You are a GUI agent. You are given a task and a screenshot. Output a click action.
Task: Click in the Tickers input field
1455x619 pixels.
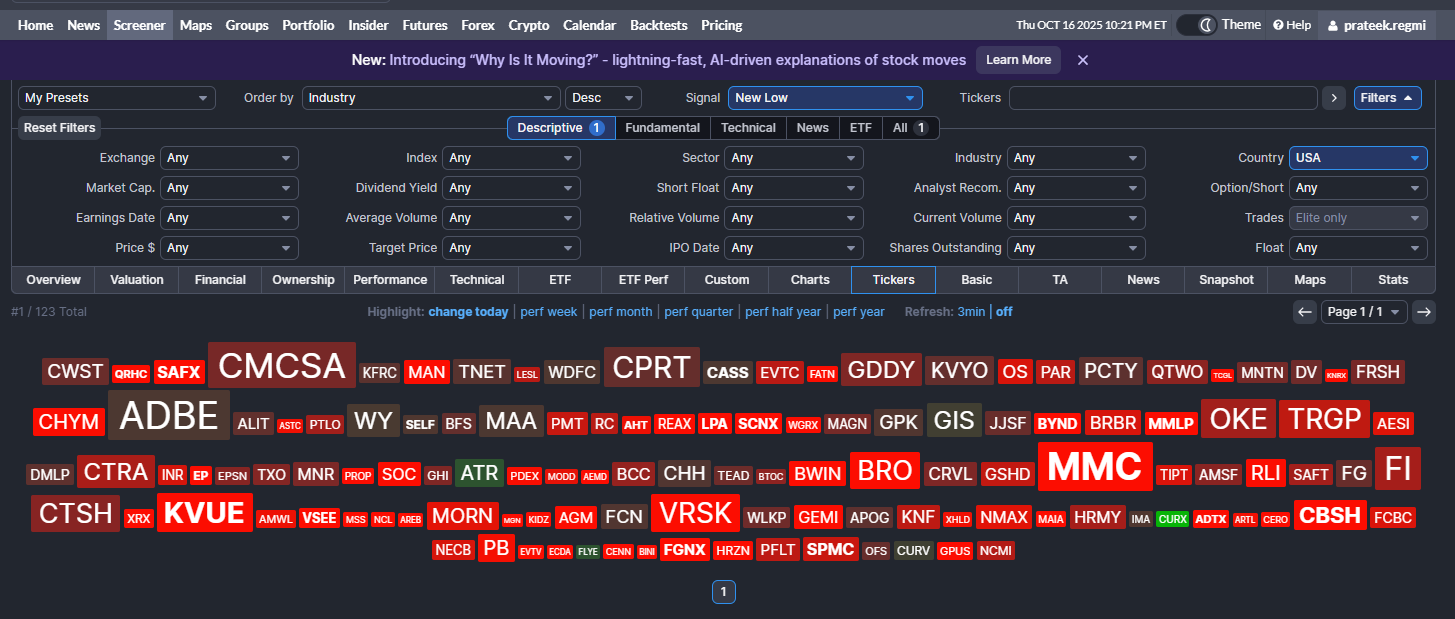(x=1163, y=98)
